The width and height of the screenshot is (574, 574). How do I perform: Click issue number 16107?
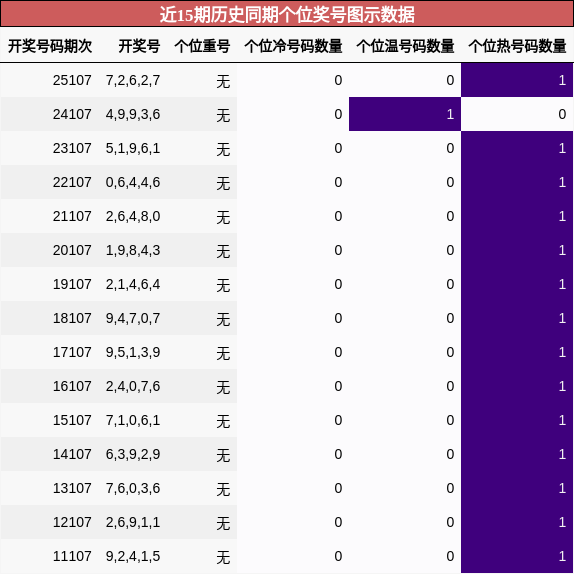(x=72, y=387)
